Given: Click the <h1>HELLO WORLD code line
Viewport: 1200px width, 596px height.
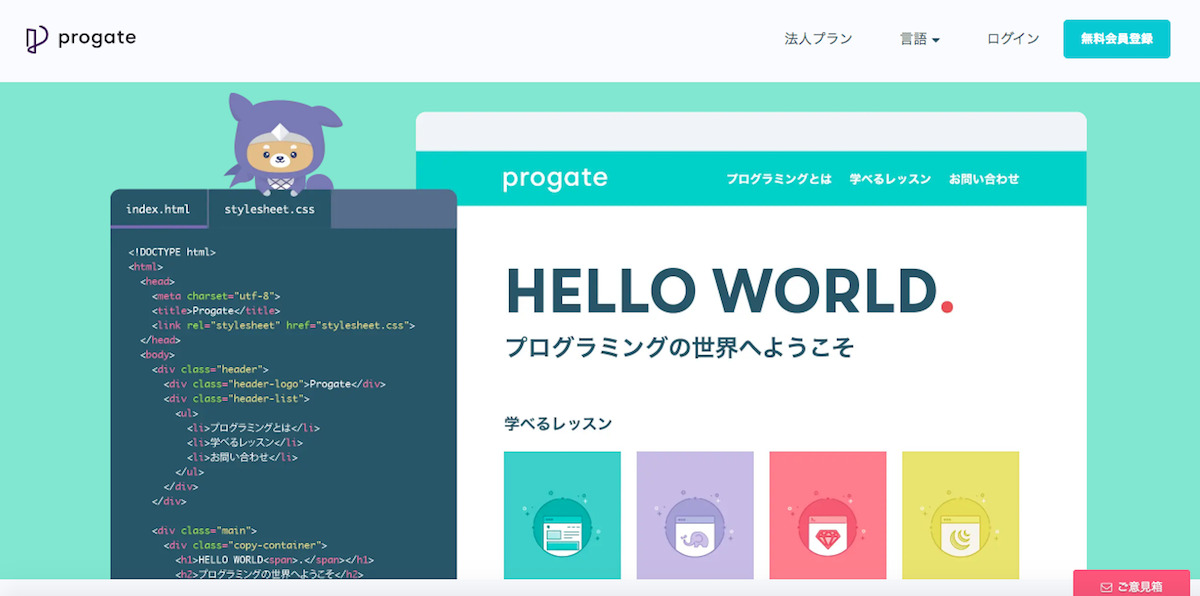Looking at the screenshot, I should pyautogui.click(x=275, y=560).
